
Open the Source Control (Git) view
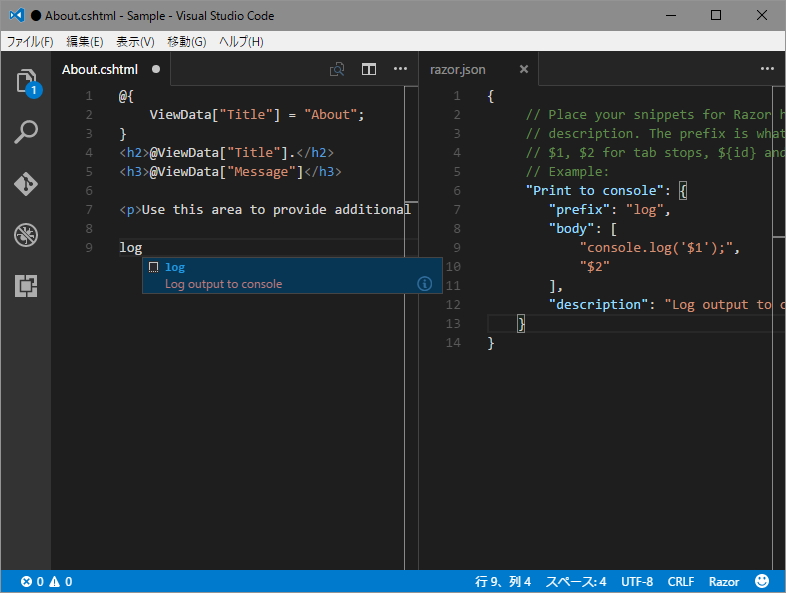point(26,183)
